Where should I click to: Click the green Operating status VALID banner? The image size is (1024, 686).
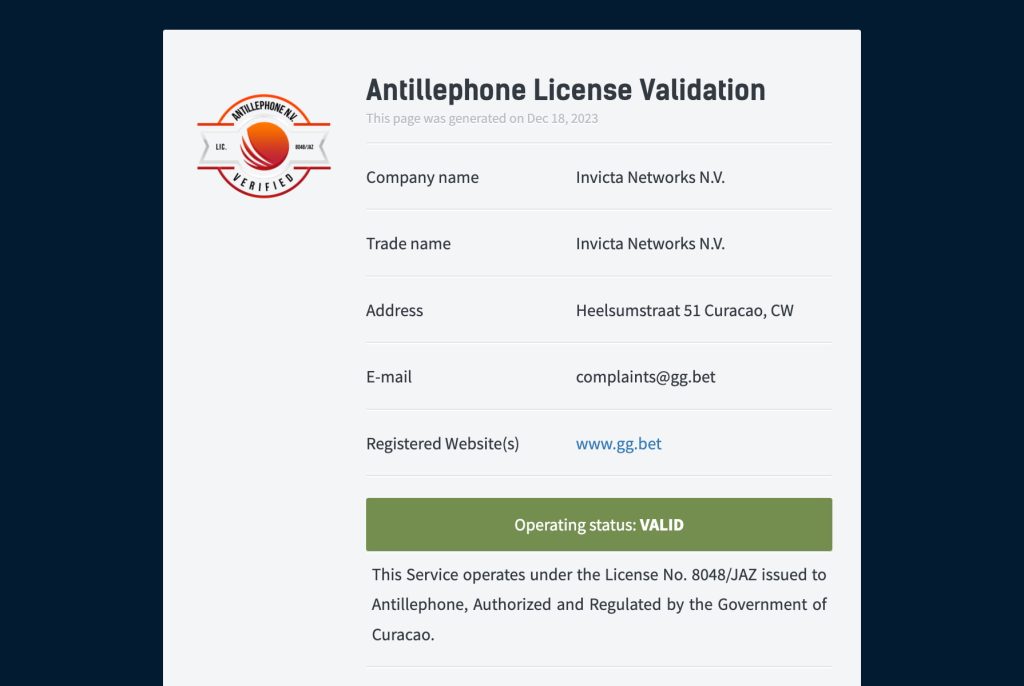(599, 525)
